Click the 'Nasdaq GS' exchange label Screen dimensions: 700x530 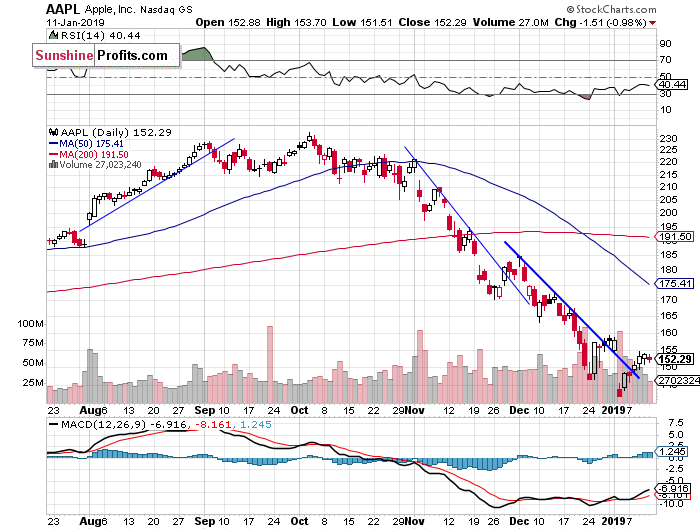pos(166,9)
